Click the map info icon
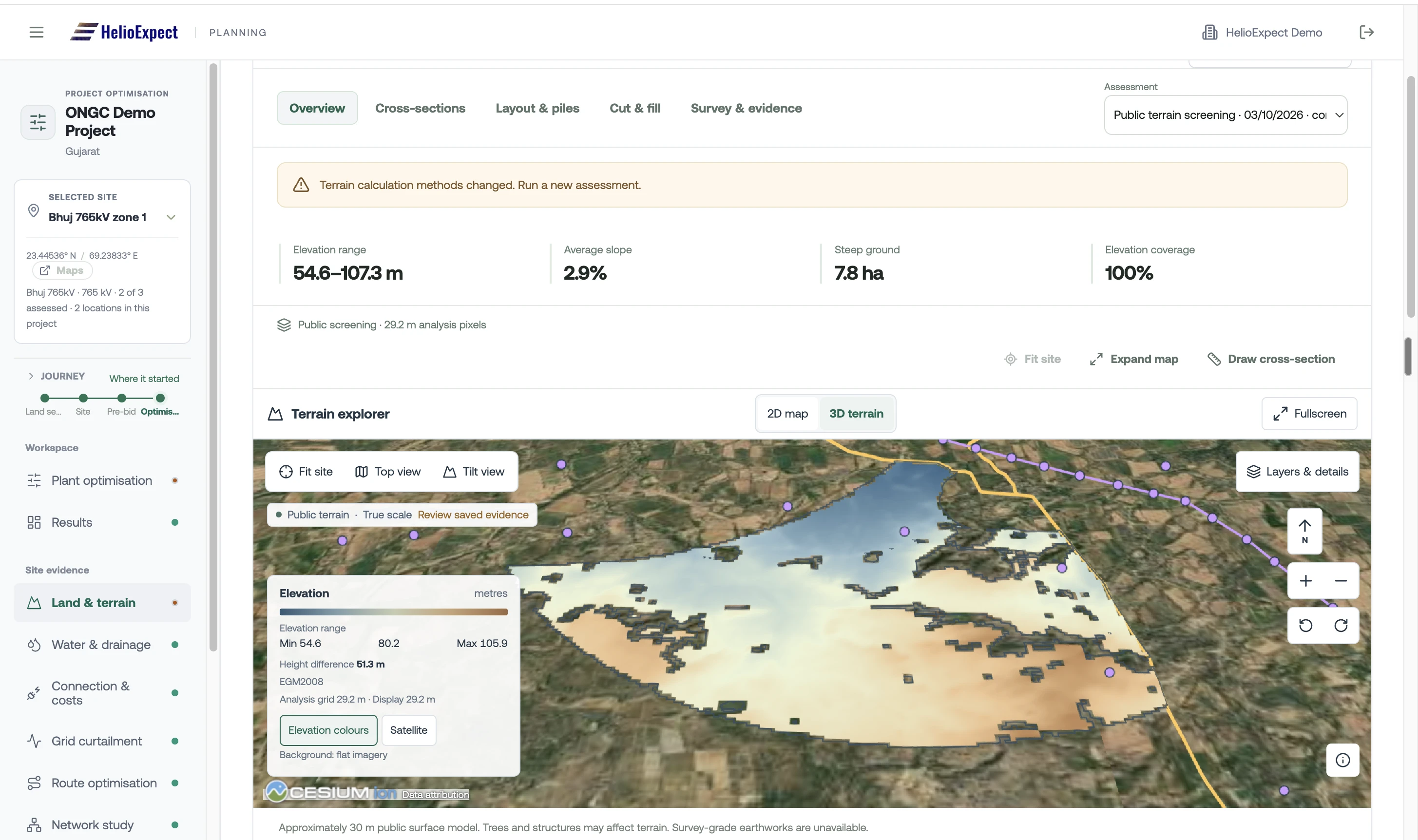 point(1342,760)
